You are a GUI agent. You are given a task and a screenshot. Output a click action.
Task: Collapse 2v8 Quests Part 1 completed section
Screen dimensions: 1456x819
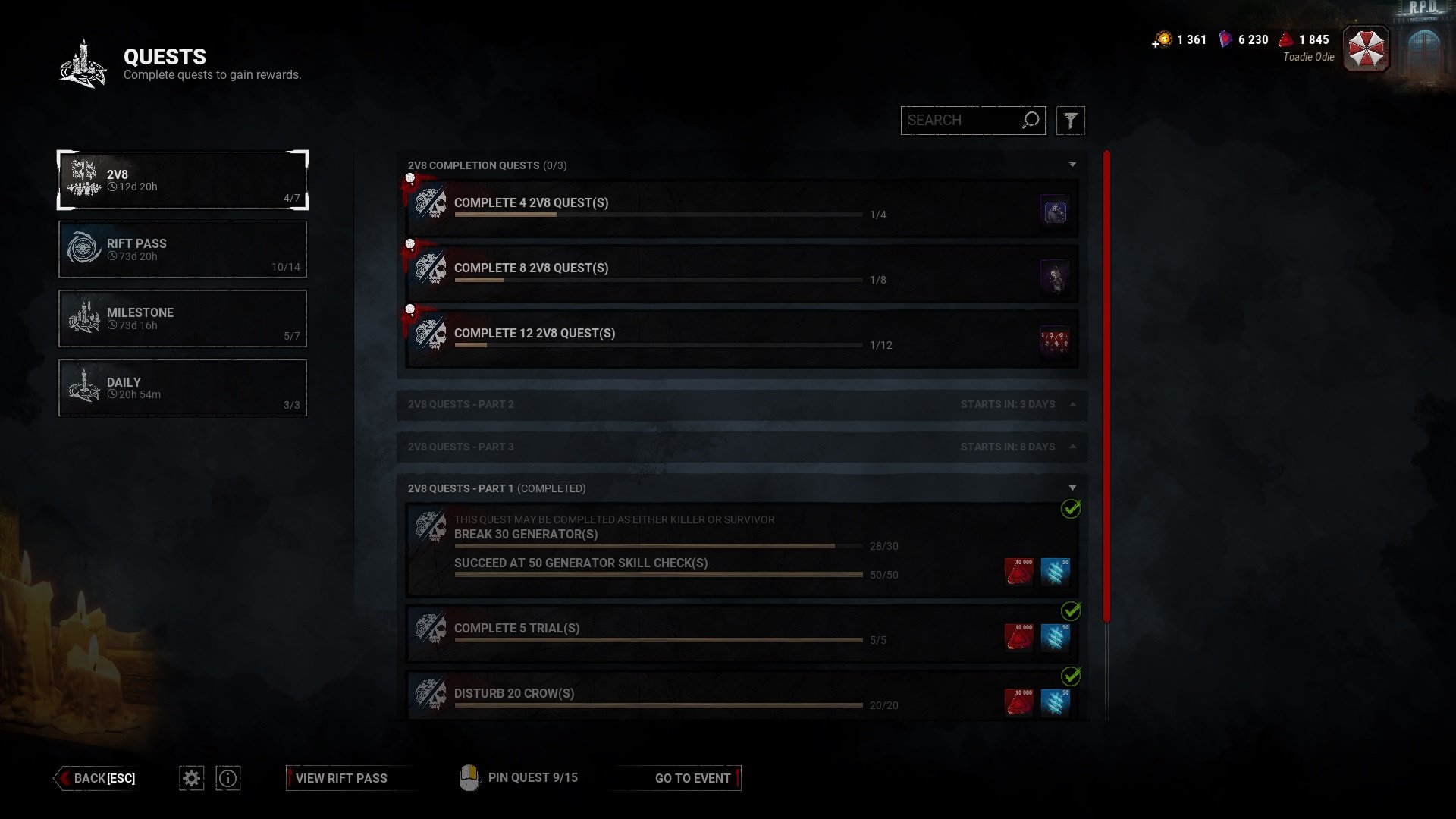pos(1072,488)
